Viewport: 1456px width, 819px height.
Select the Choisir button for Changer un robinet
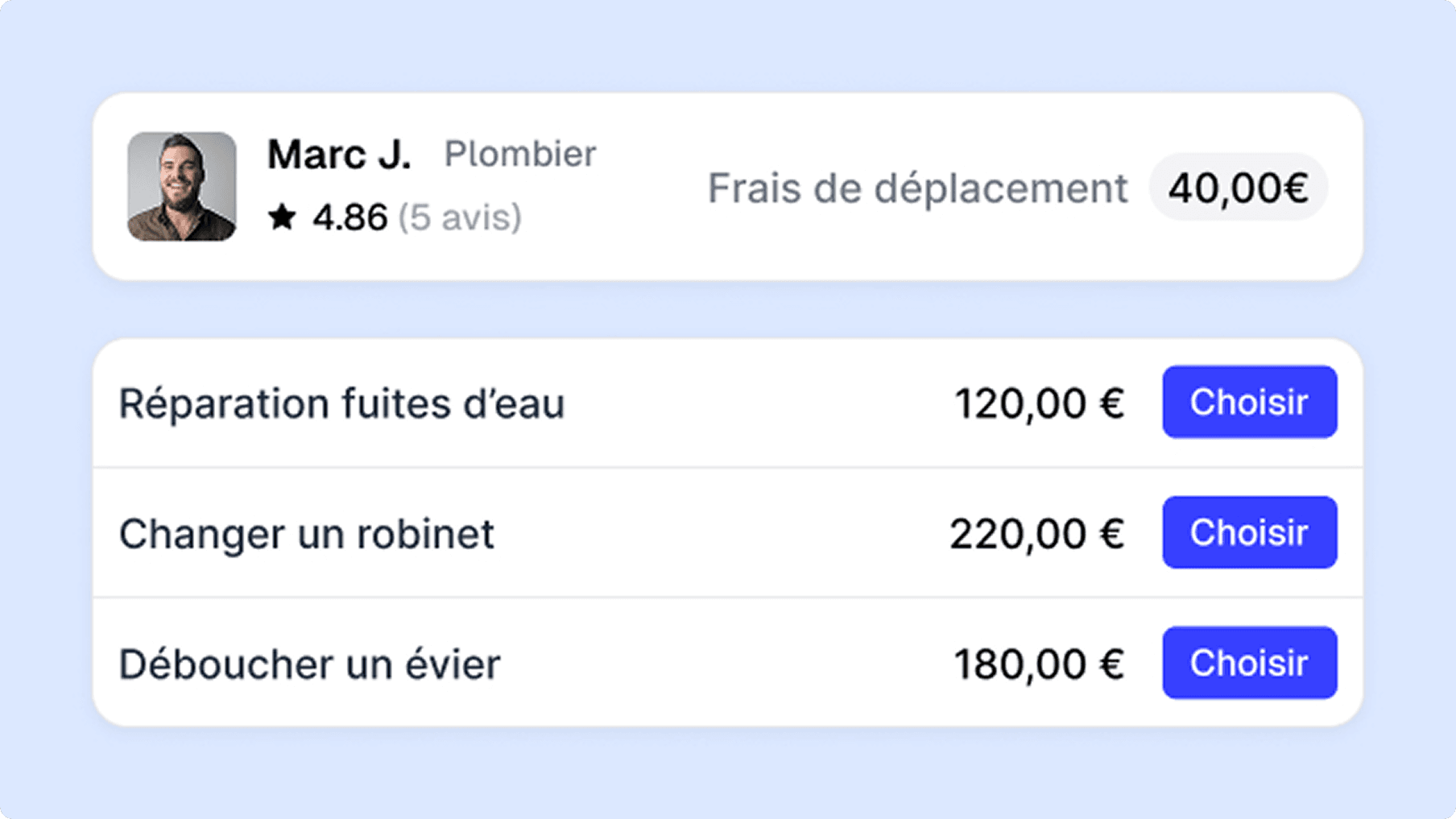pyautogui.click(x=1249, y=532)
